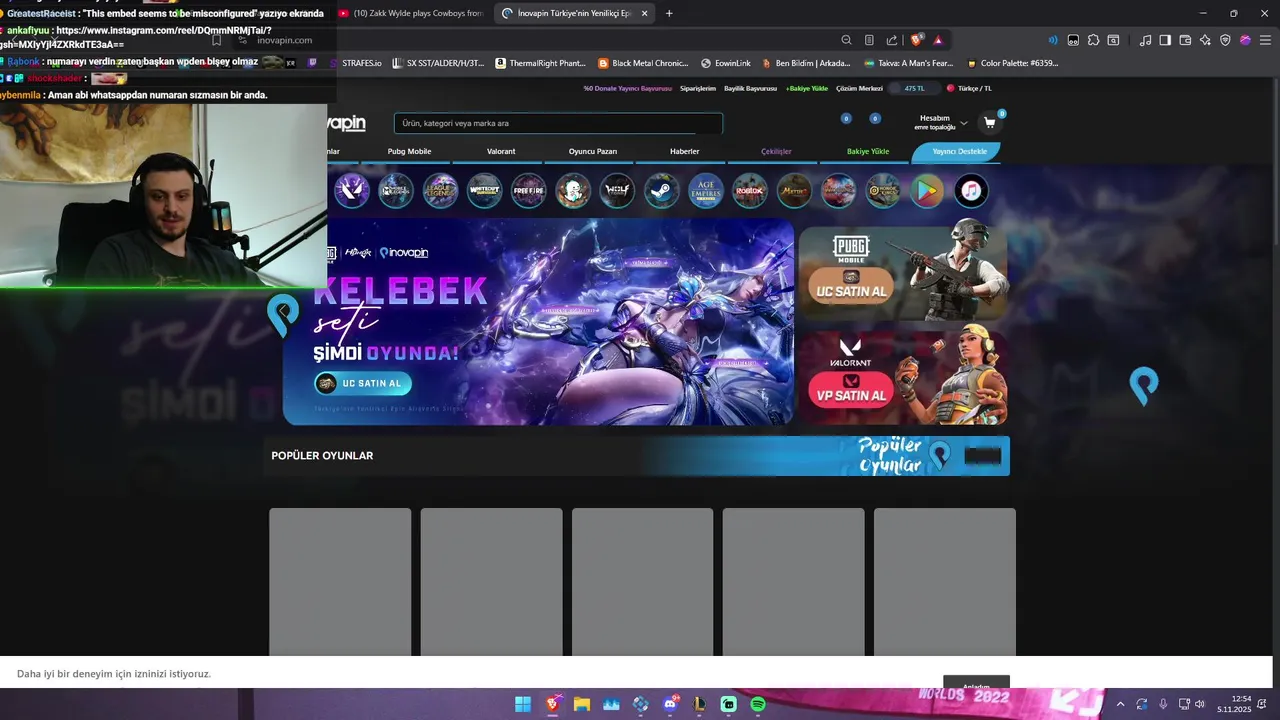1280x720 pixels.
Task: Click the +Bakiye Yükle top link
Action: (806, 88)
